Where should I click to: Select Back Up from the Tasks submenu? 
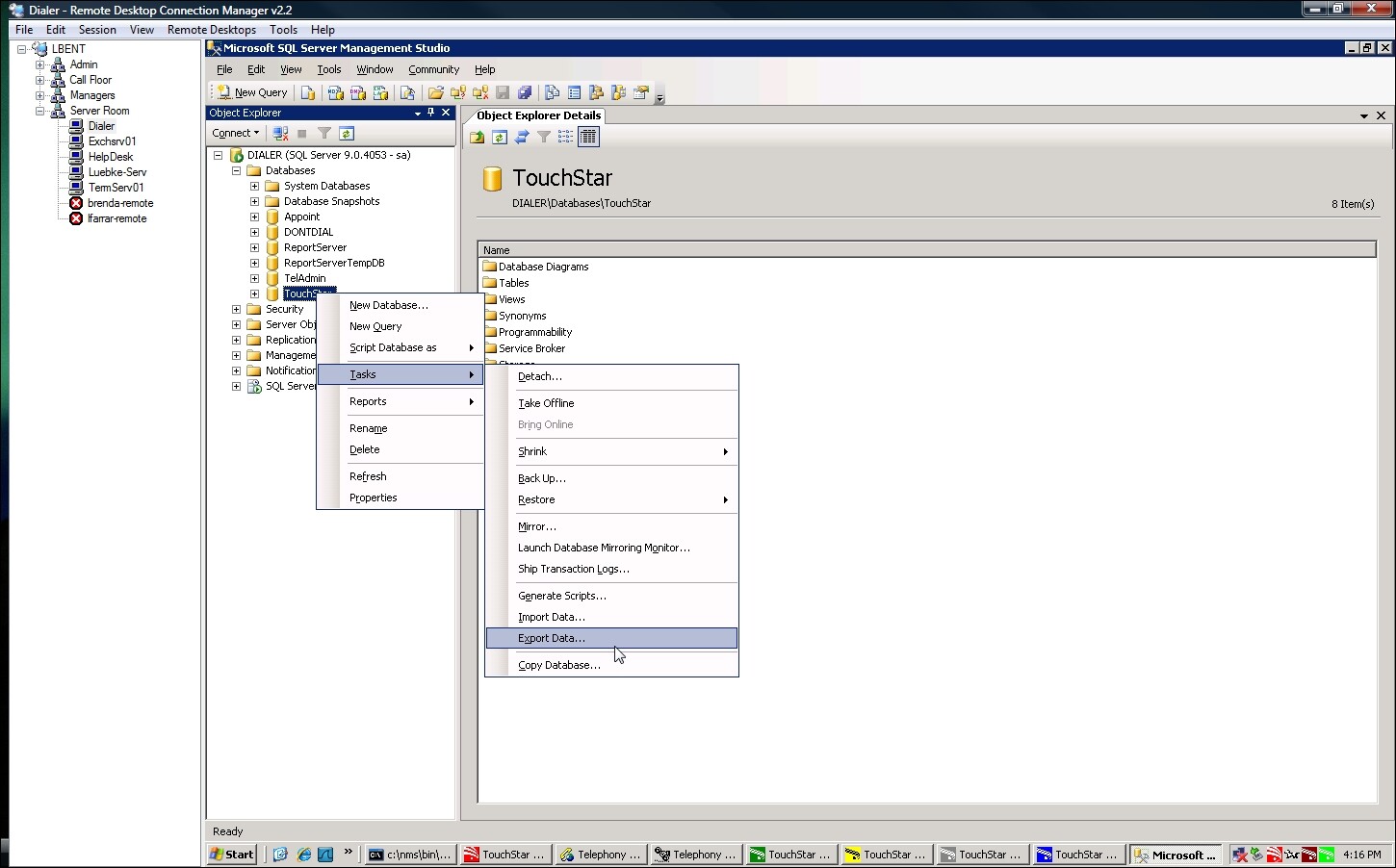coord(541,478)
